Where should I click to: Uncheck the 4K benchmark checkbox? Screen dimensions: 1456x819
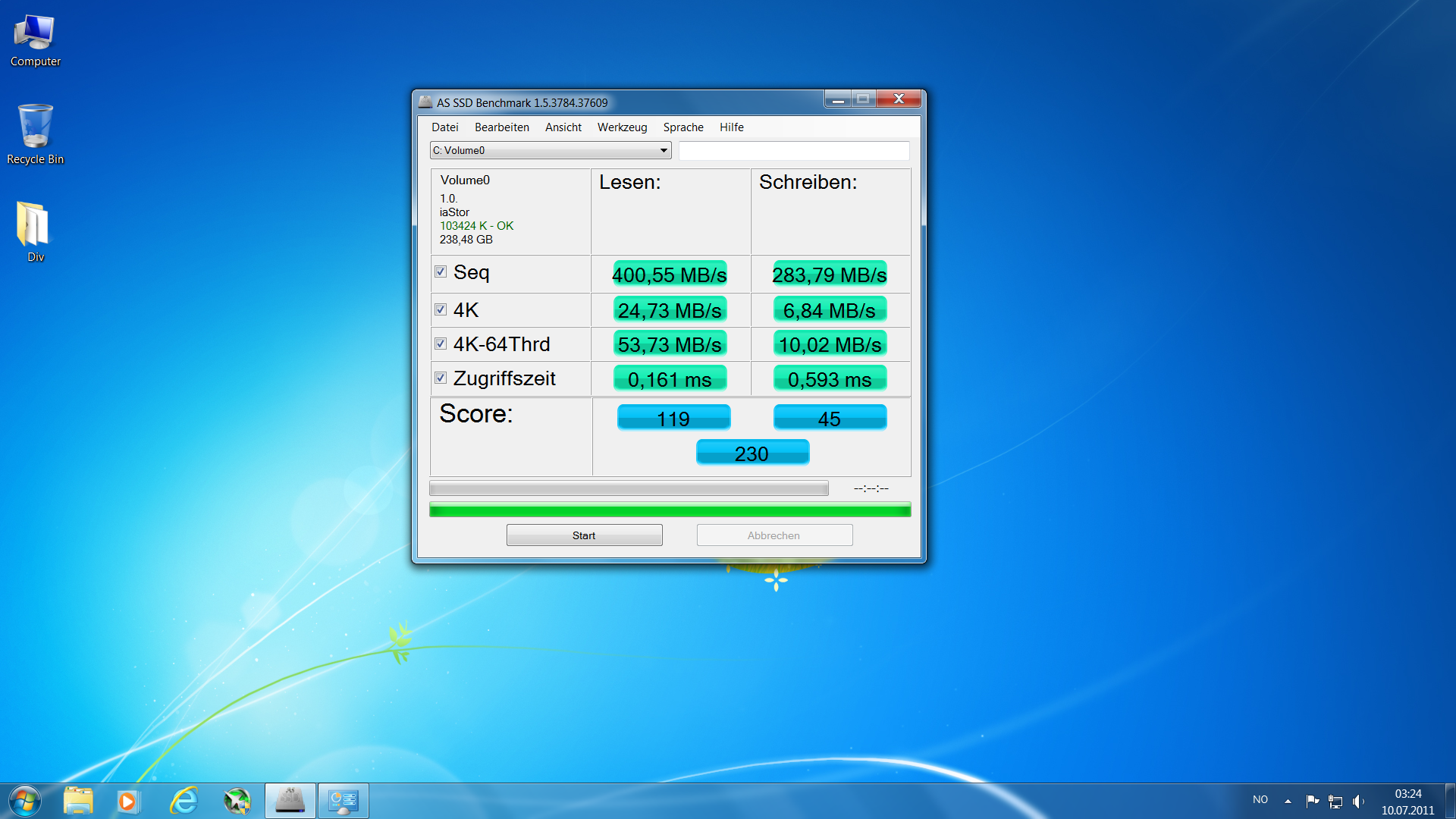point(441,309)
